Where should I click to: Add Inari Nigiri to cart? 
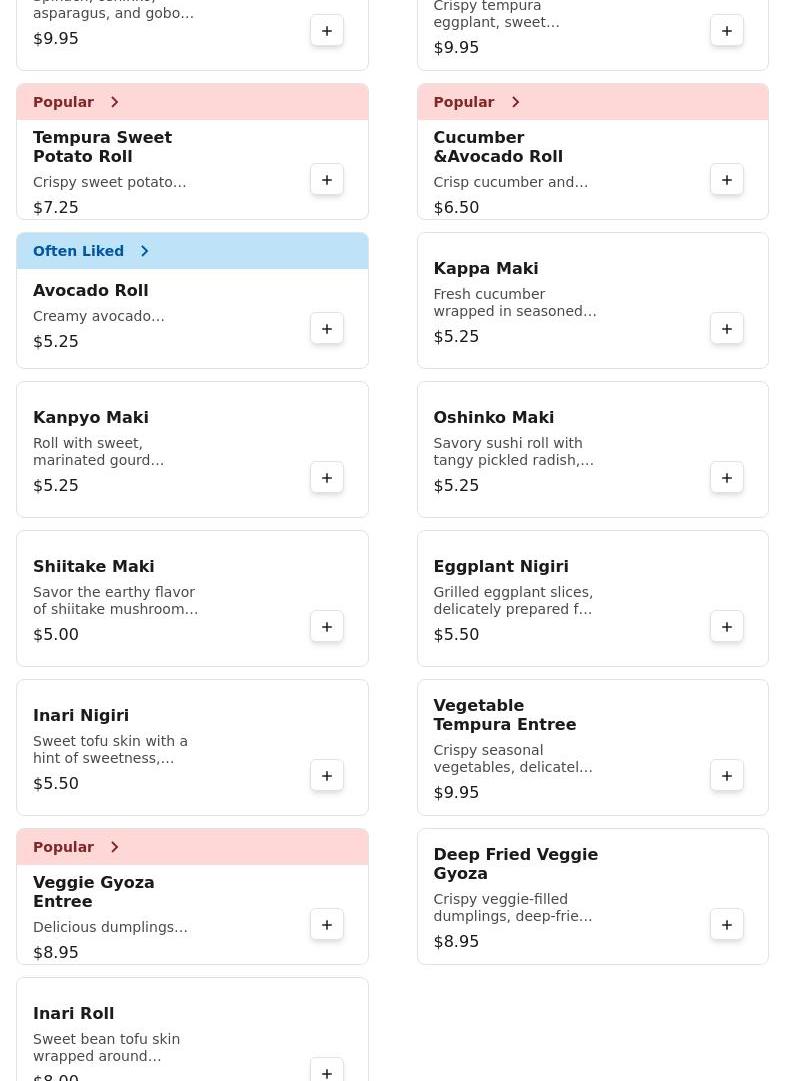click(x=327, y=776)
